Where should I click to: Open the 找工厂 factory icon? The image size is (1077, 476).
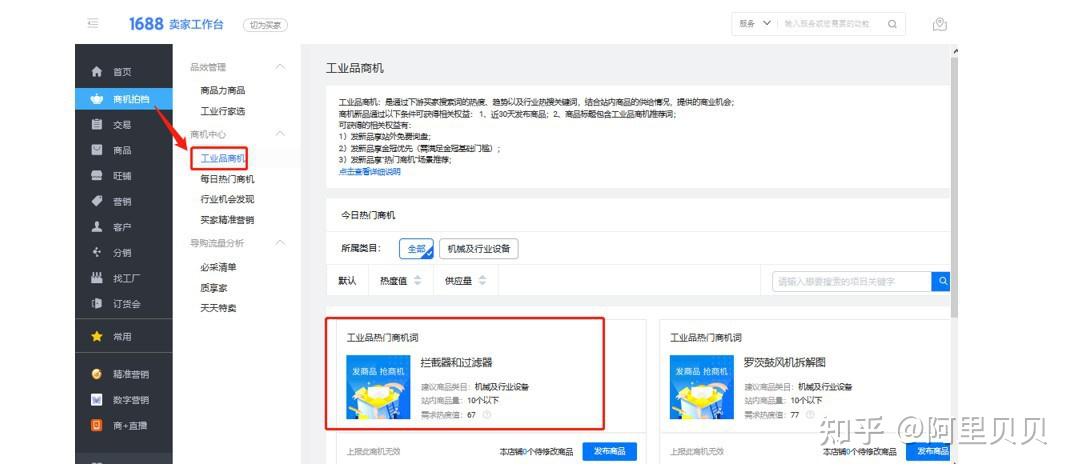97,278
